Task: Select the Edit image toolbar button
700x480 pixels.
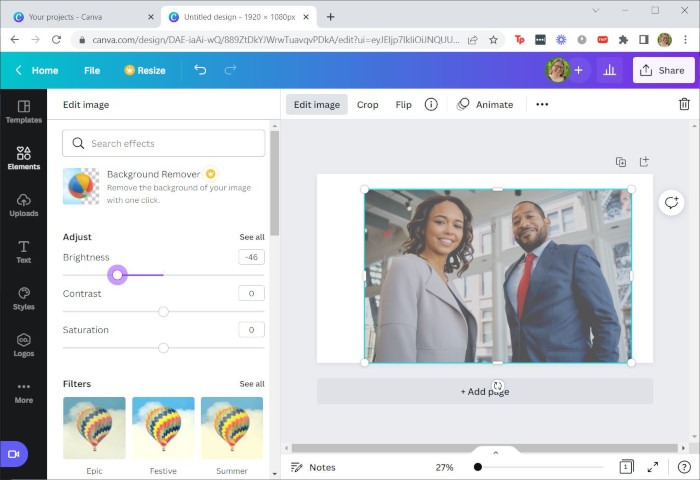Action: coord(317,104)
